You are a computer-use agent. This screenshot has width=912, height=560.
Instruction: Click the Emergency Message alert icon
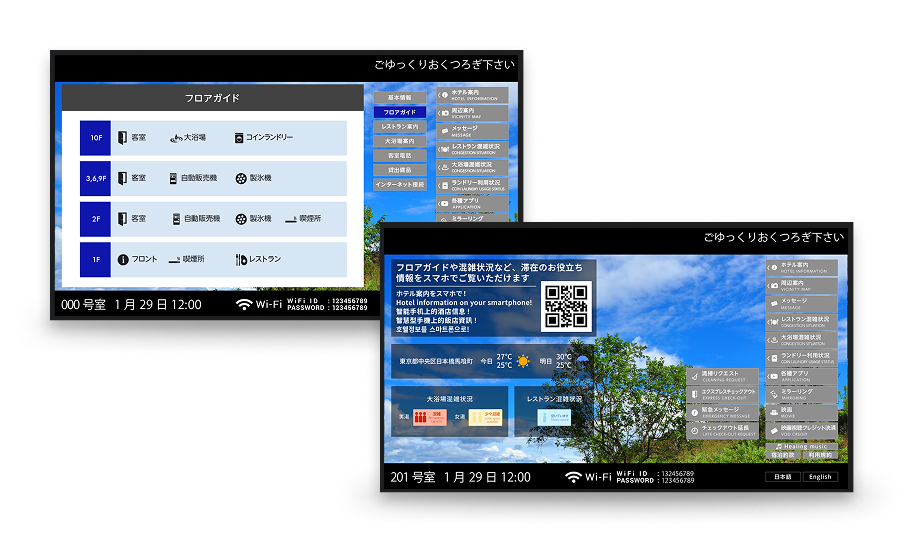[x=694, y=412]
